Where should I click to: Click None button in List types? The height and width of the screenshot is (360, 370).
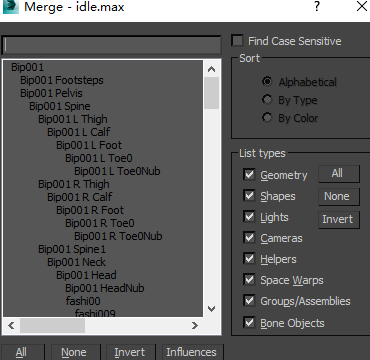339,196
